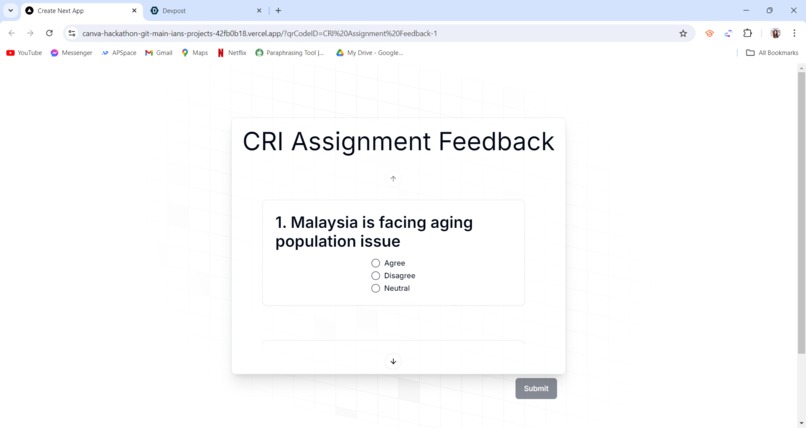Click the up arrow above question 1

pyautogui.click(x=393, y=179)
